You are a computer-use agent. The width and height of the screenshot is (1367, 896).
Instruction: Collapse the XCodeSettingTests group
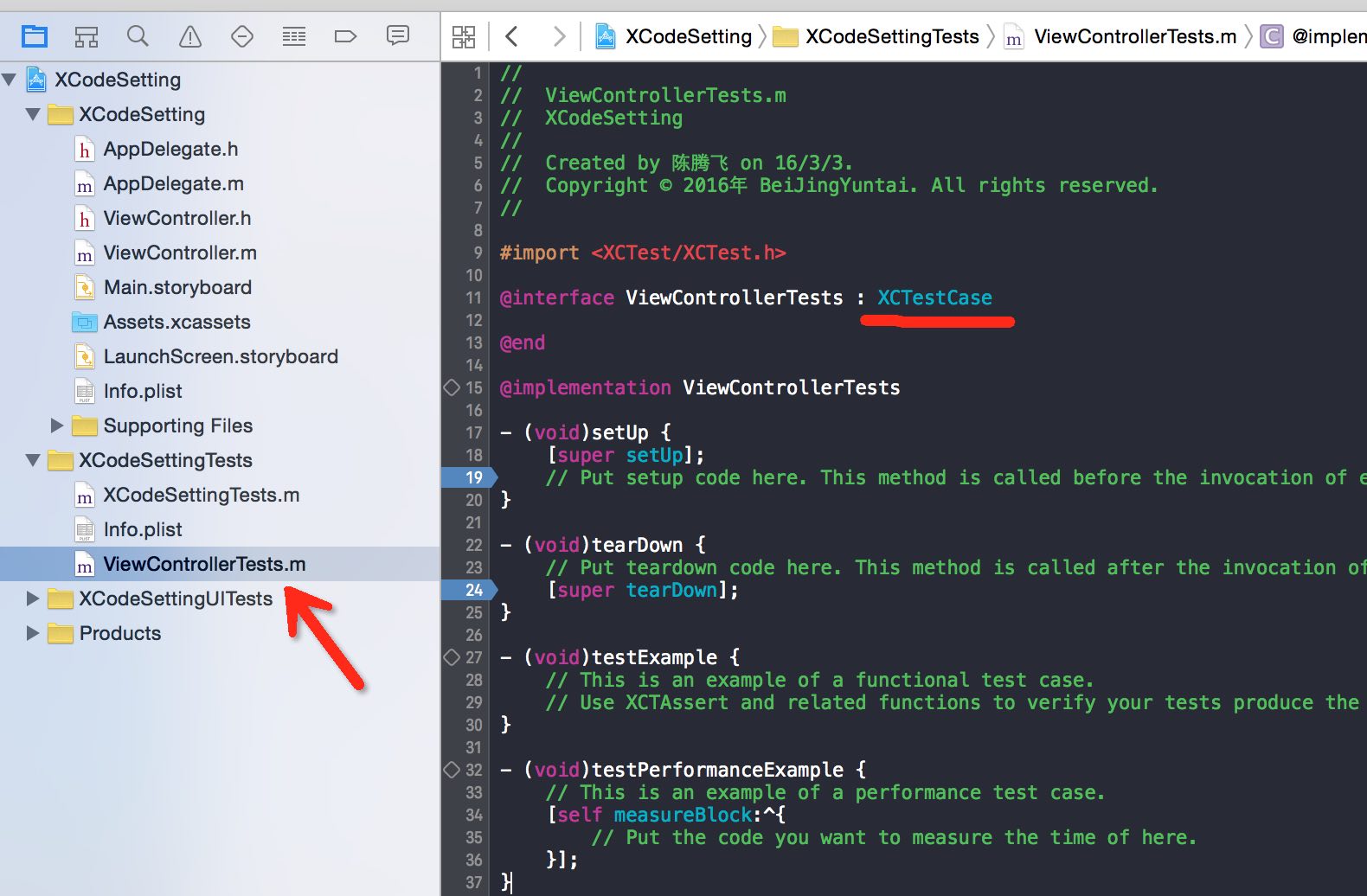coord(33,460)
